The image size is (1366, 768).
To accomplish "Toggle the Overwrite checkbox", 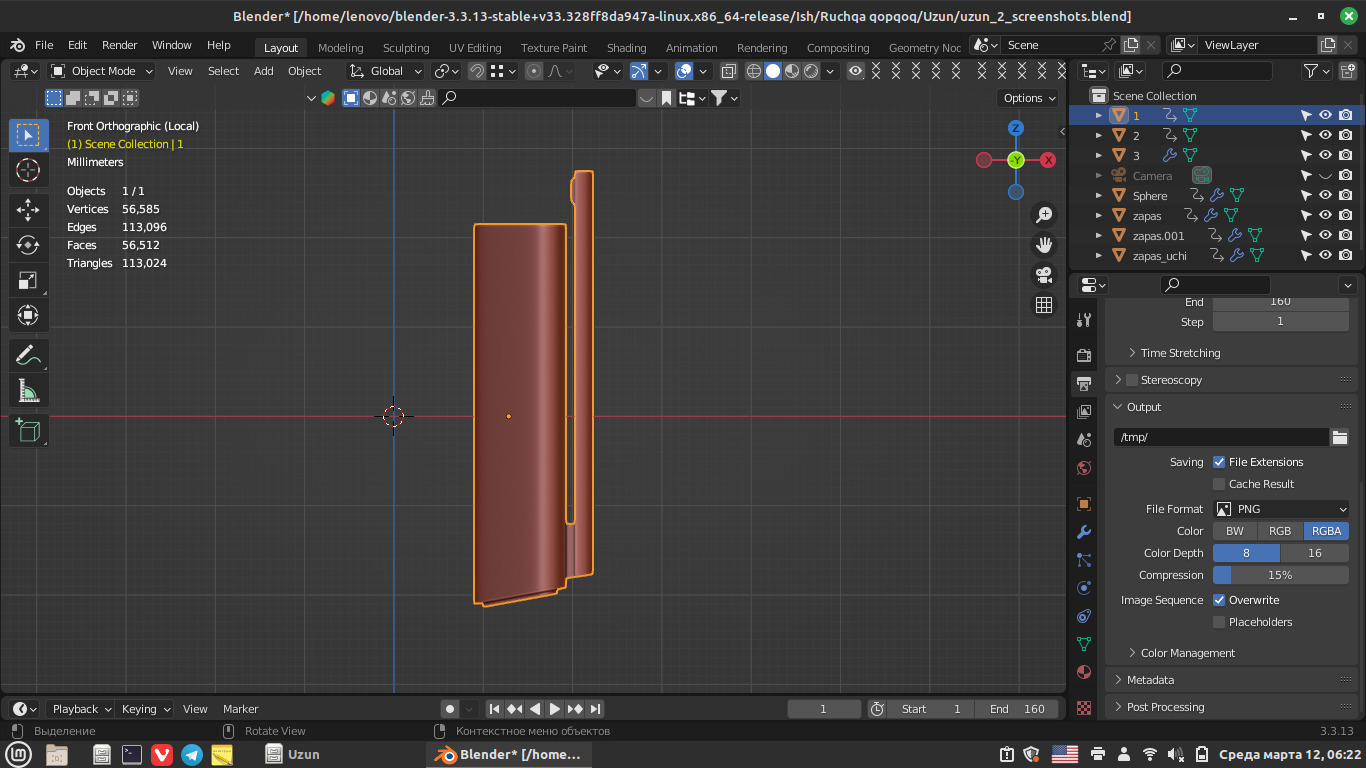I will (x=1219, y=600).
